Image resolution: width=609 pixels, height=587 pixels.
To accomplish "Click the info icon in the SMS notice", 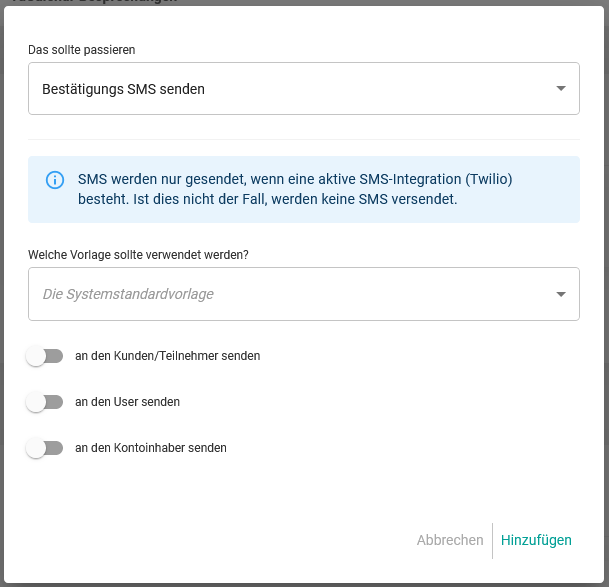I will click(55, 180).
